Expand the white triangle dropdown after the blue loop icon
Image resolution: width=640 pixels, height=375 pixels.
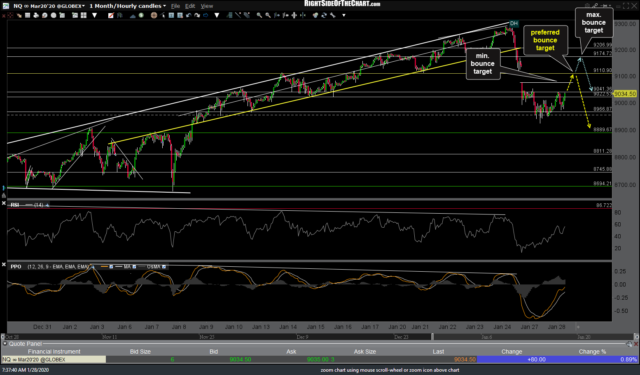tap(217, 15)
